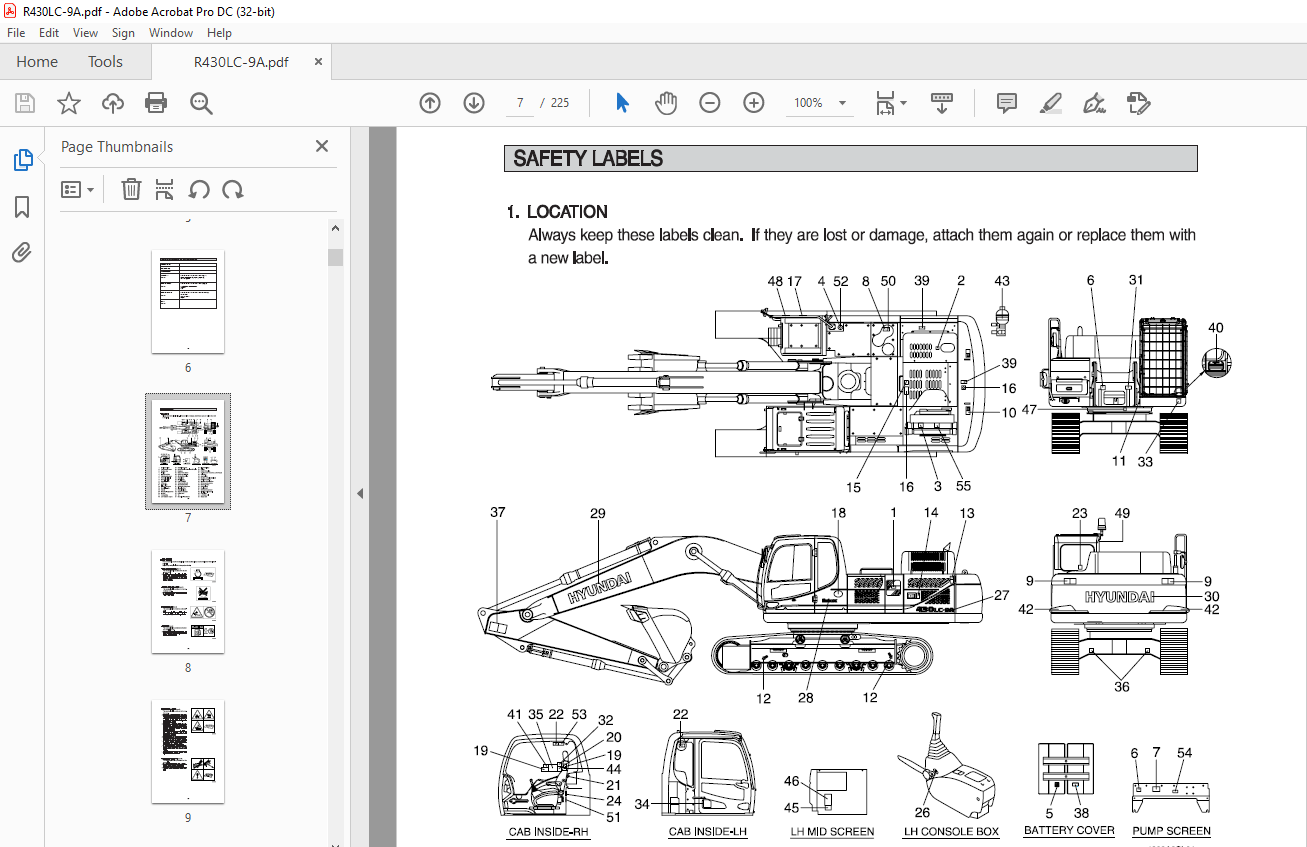
Task: Bookmark this file with the star icon
Action: tap(68, 103)
